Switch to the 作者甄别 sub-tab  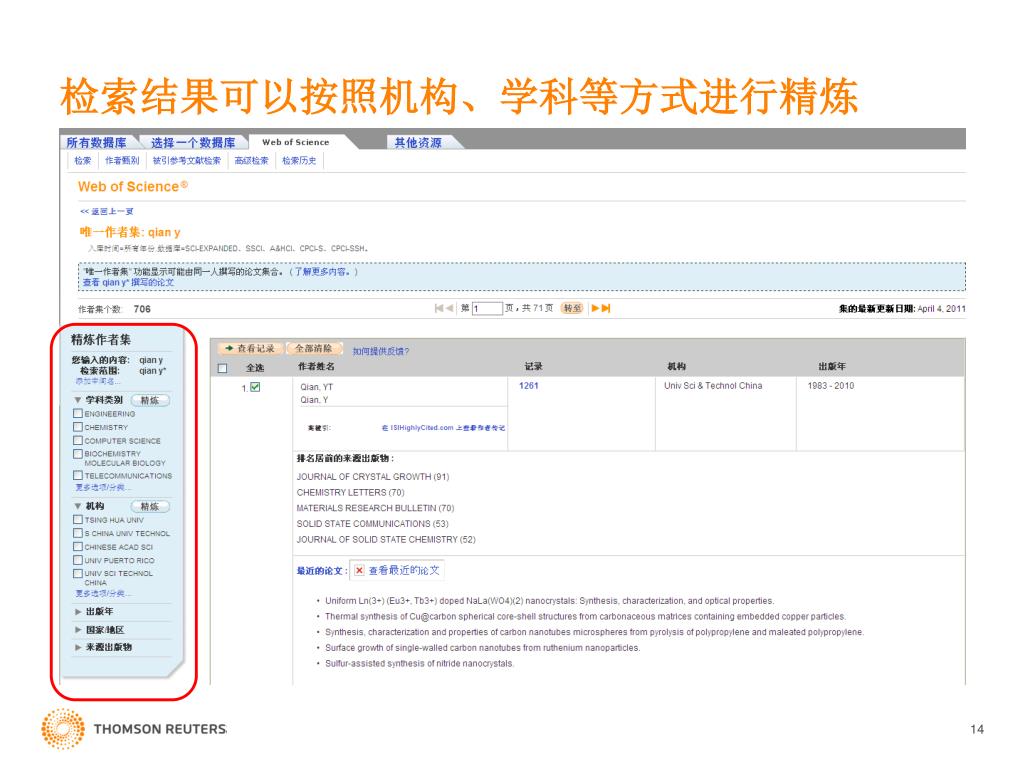click(122, 161)
